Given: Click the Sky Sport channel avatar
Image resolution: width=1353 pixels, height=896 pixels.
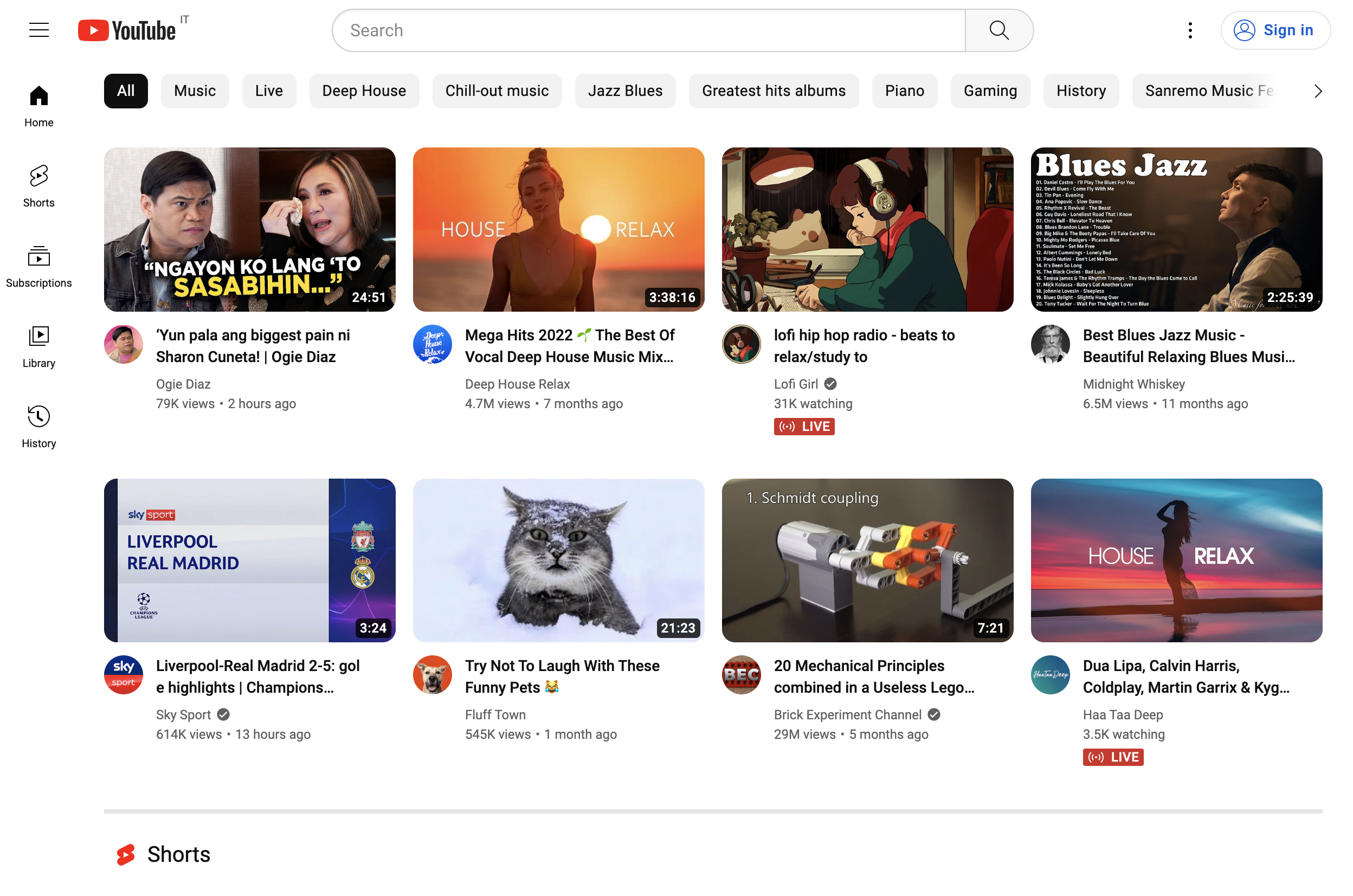Looking at the screenshot, I should (x=124, y=675).
